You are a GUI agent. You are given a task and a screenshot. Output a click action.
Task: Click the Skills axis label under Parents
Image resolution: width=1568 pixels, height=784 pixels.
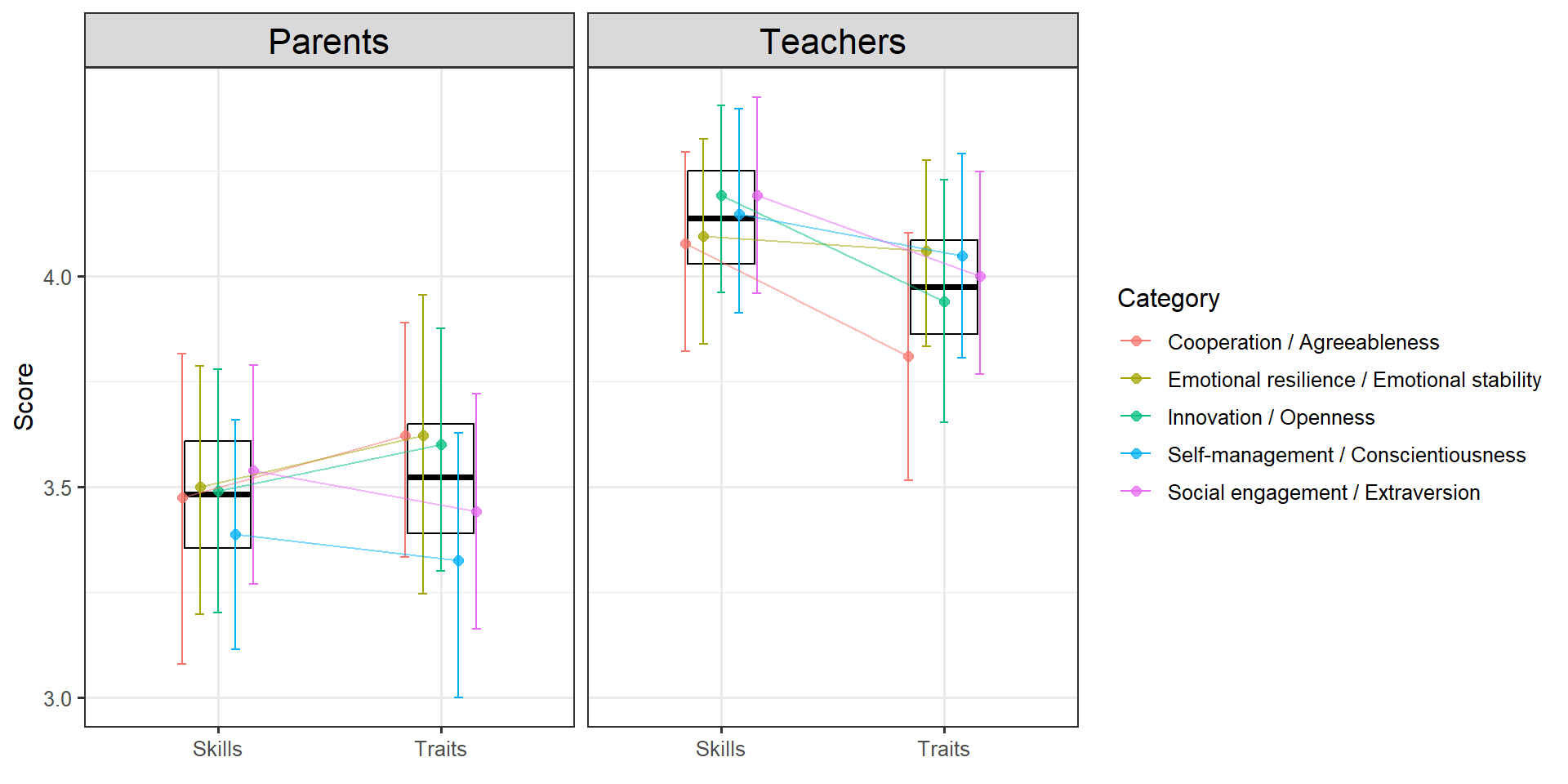coord(217,749)
